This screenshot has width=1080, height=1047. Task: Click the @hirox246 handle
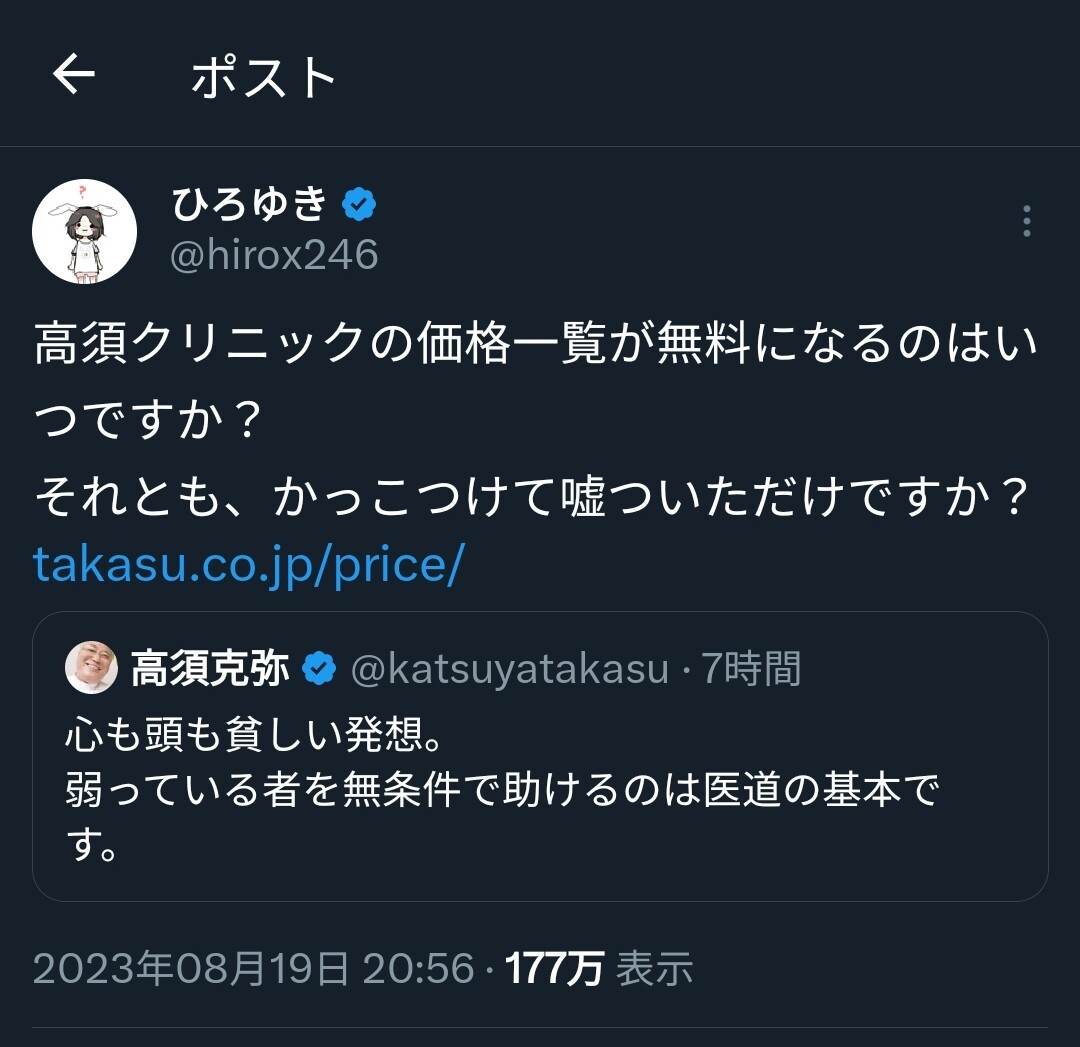tap(274, 255)
